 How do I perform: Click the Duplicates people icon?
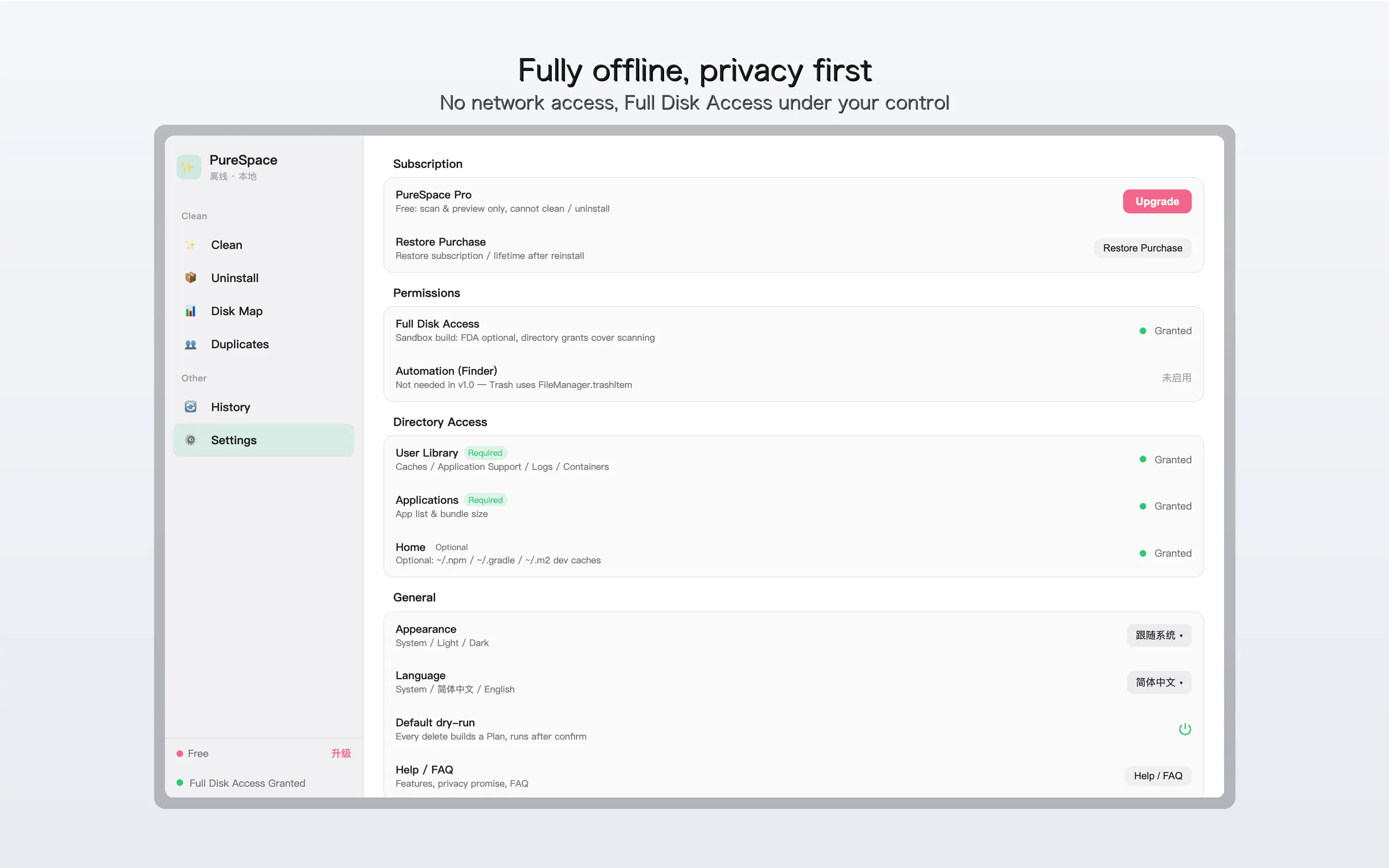(x=190, y=344)
